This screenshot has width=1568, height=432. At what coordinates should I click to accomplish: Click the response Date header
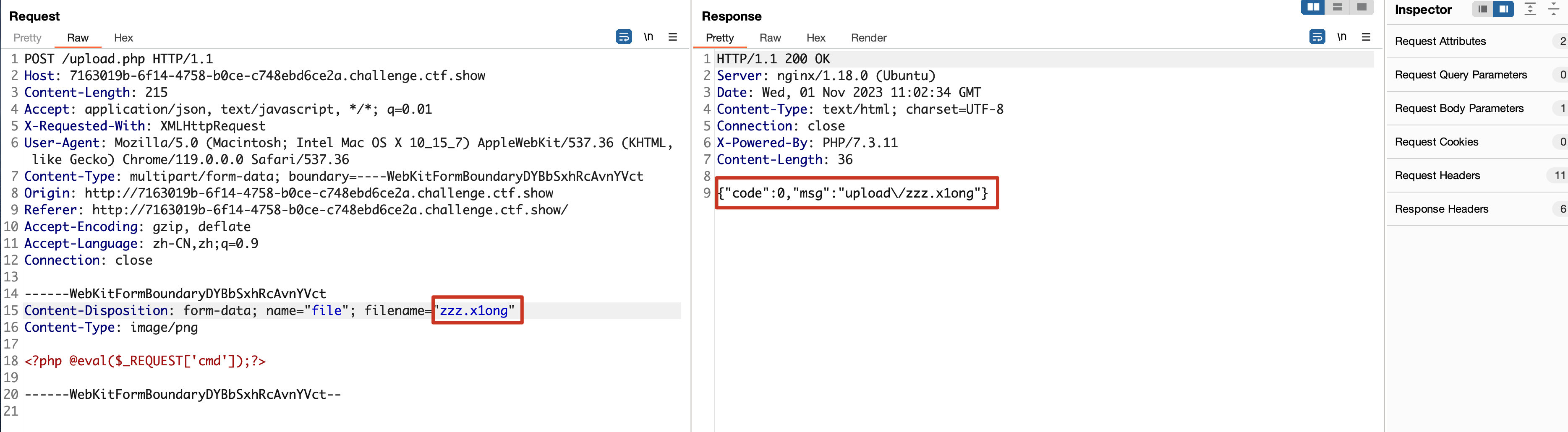click(x=849, y=93)
